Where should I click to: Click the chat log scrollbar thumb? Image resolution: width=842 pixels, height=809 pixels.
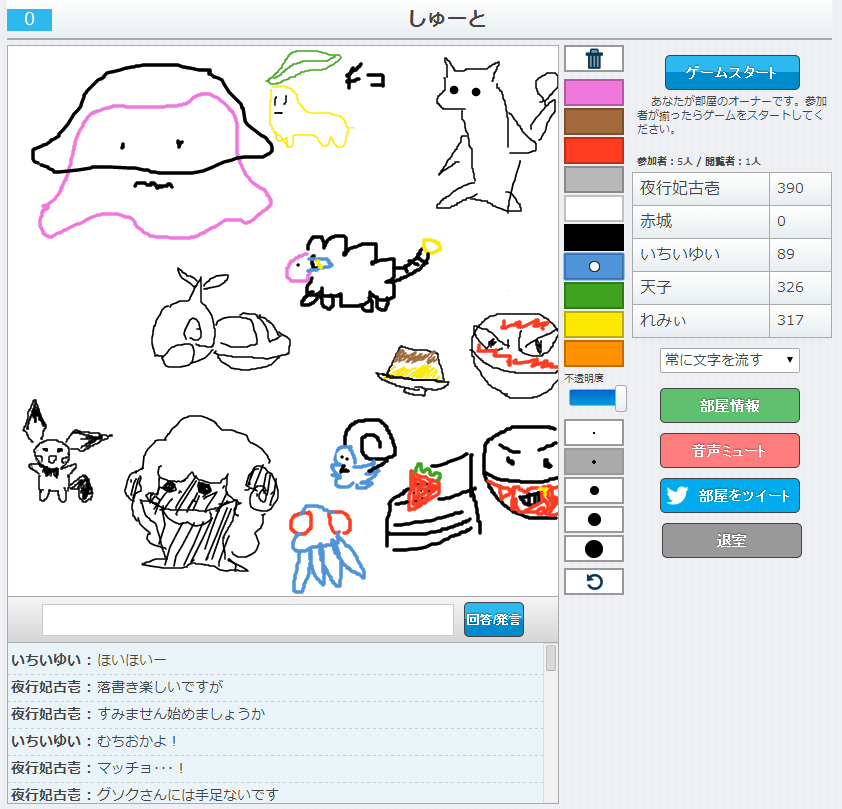point(550,658)
